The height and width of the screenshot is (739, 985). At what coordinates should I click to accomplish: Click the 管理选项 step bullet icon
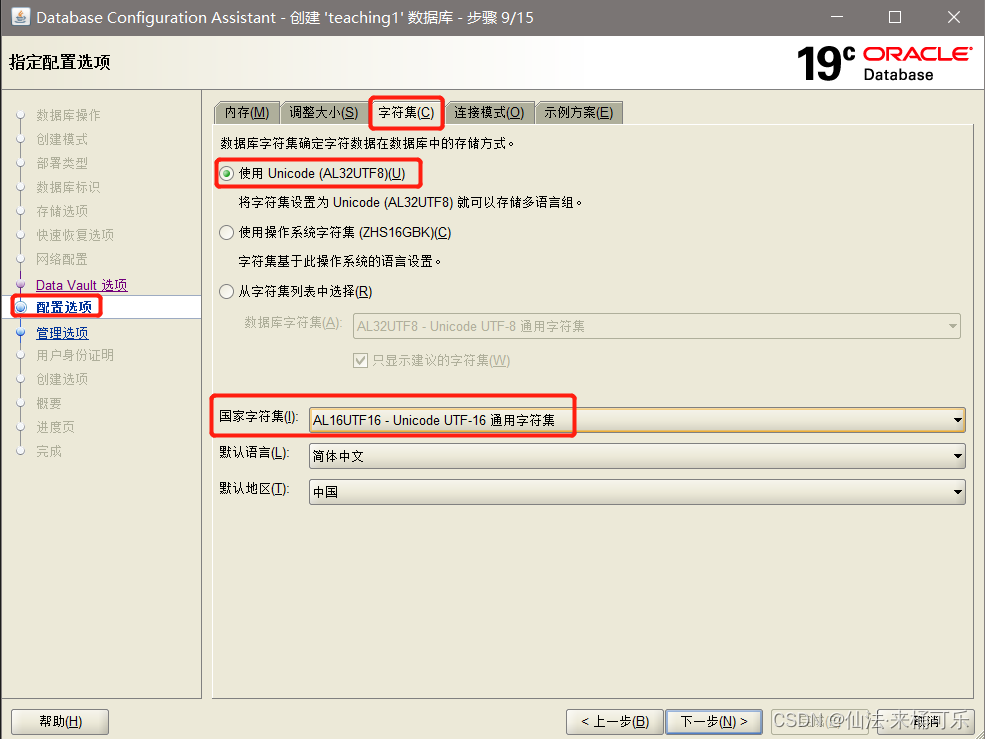(21, 332)
